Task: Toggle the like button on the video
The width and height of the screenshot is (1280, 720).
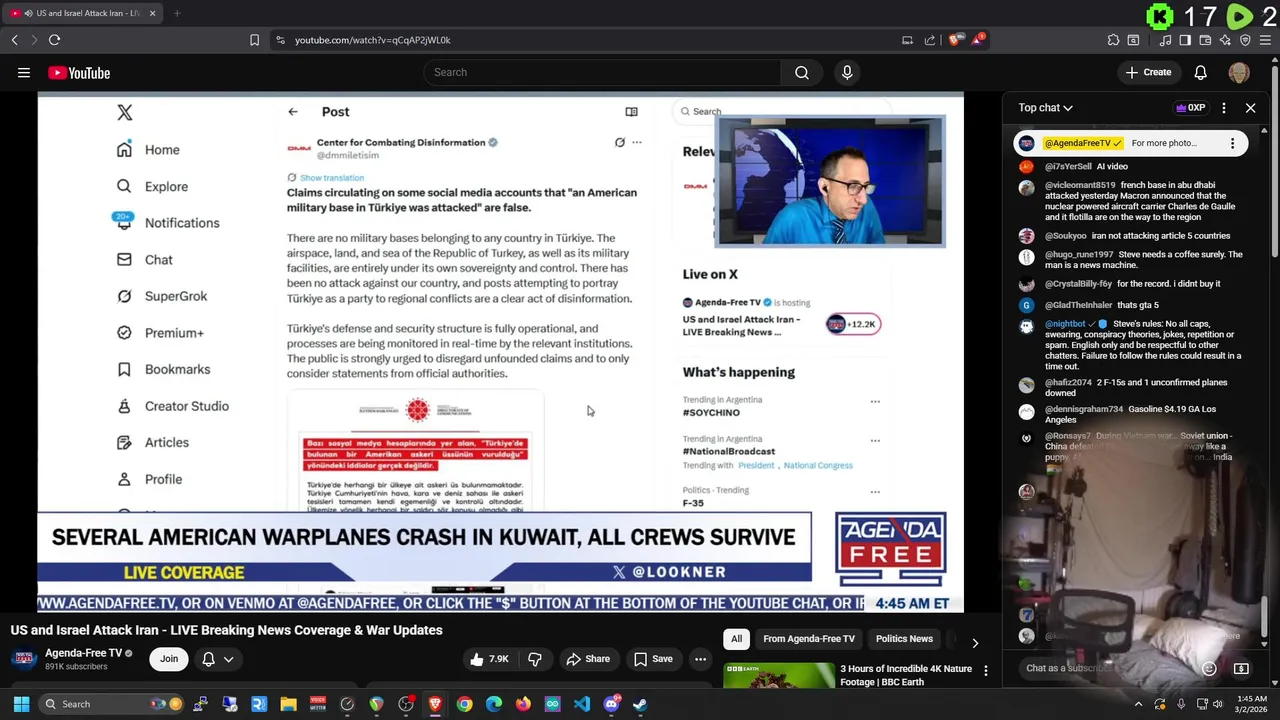Action: pyautogui.click(x=489, y=659)
